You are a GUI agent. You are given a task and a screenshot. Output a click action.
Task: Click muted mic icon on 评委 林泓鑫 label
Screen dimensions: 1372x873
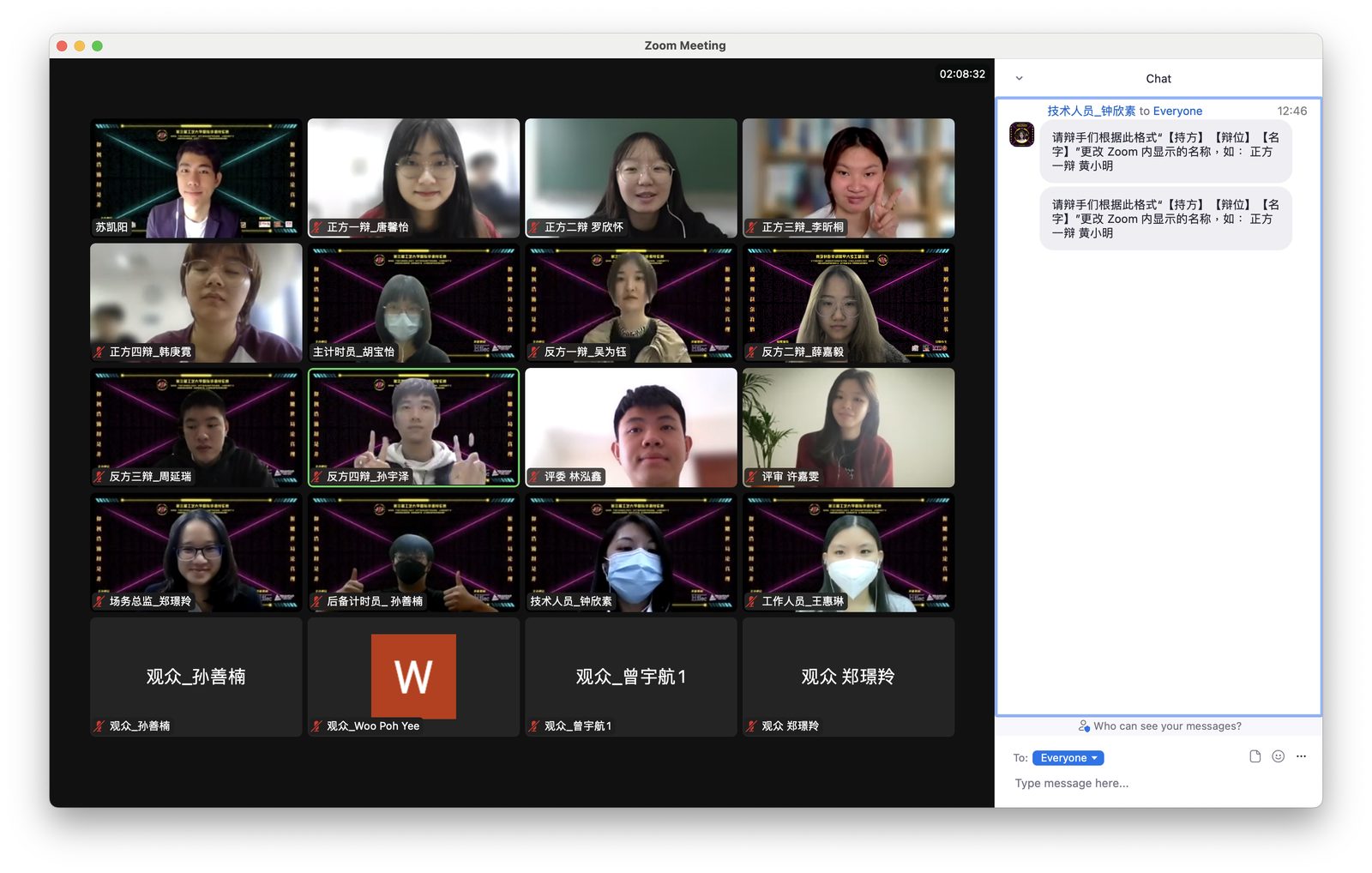click(534, 477)
